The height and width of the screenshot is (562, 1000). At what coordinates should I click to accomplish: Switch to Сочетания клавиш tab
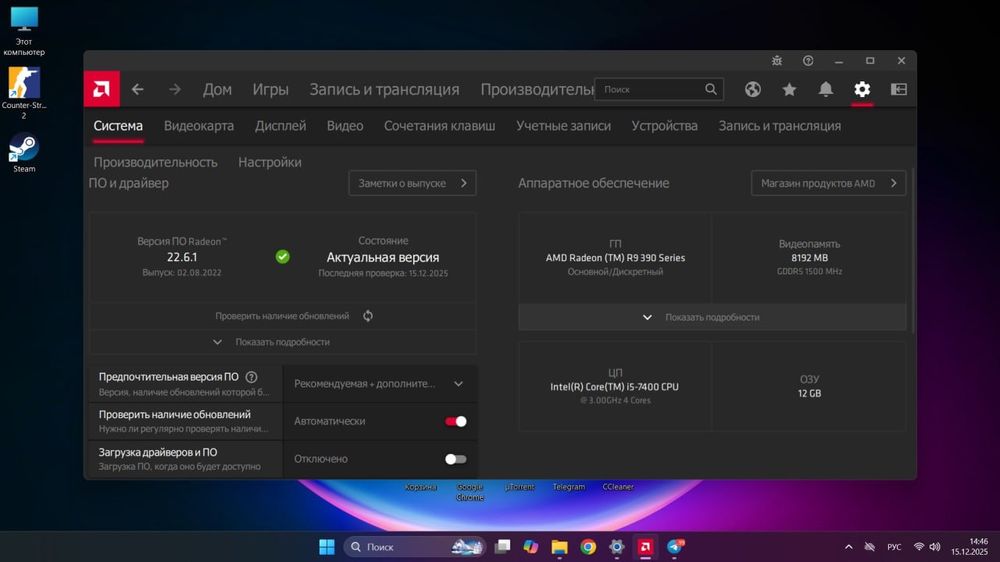click(x=439, y=126)
